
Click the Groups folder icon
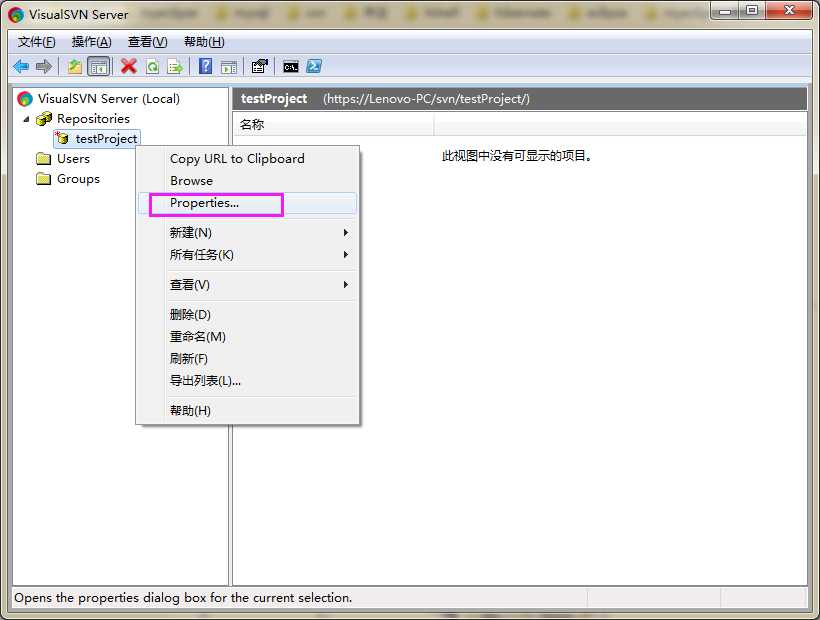point(44,179)
